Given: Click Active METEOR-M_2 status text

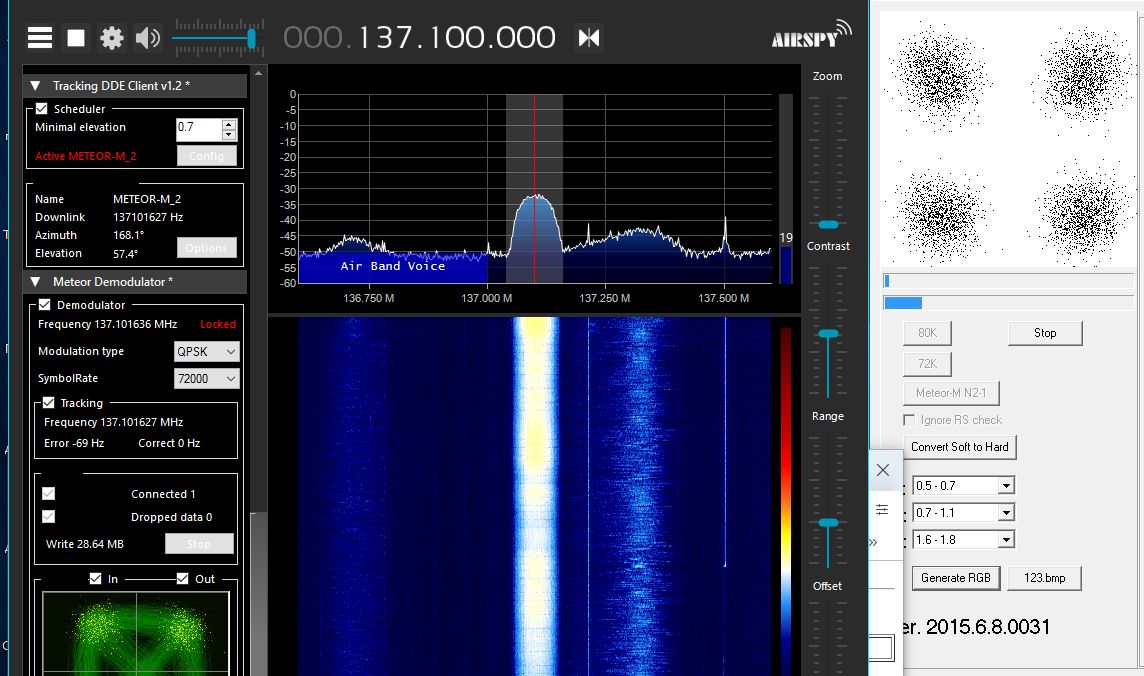Looking at the screenshot, I should coord(85,156).
